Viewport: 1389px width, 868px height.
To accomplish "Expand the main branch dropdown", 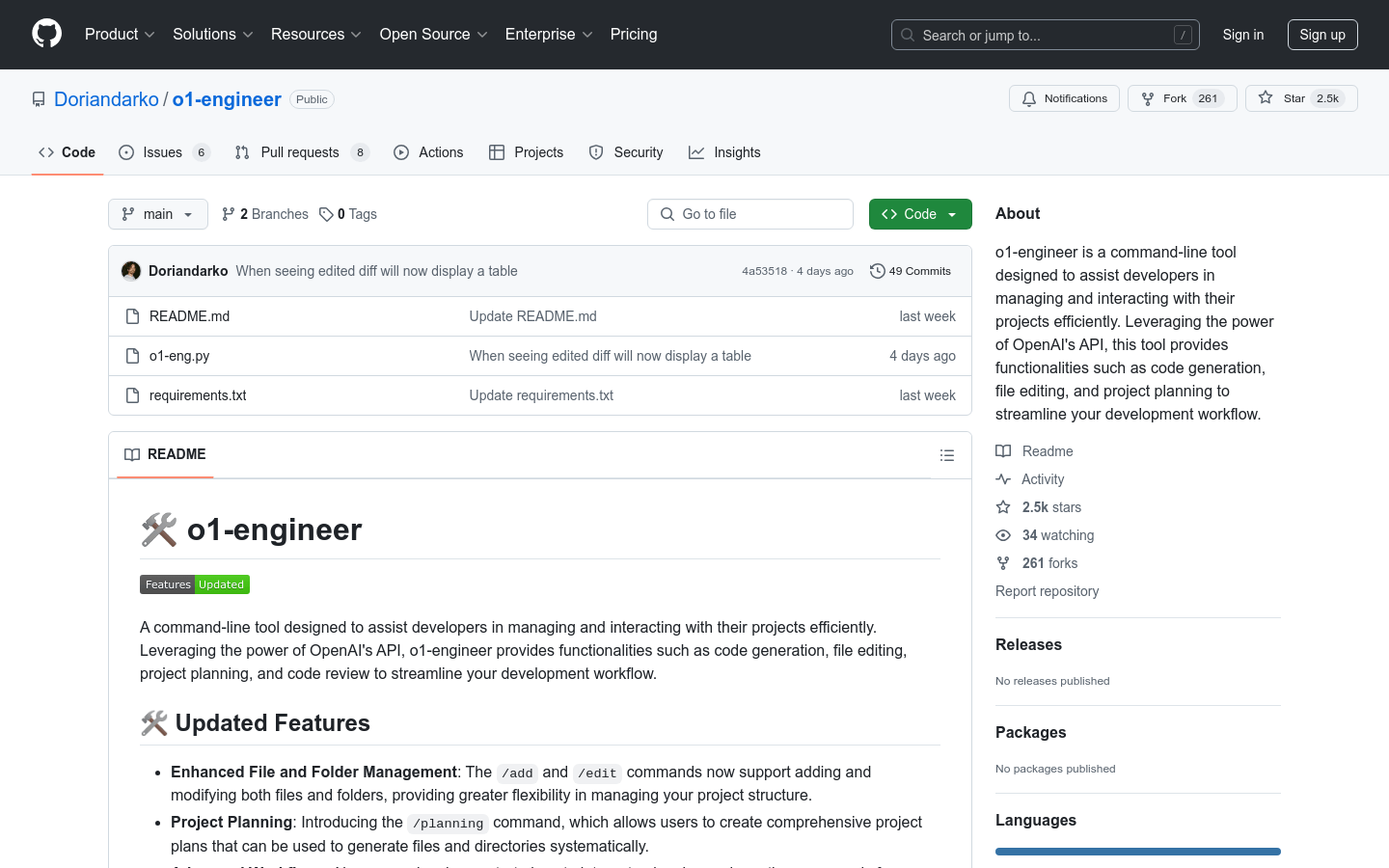I will coord(158,214).
